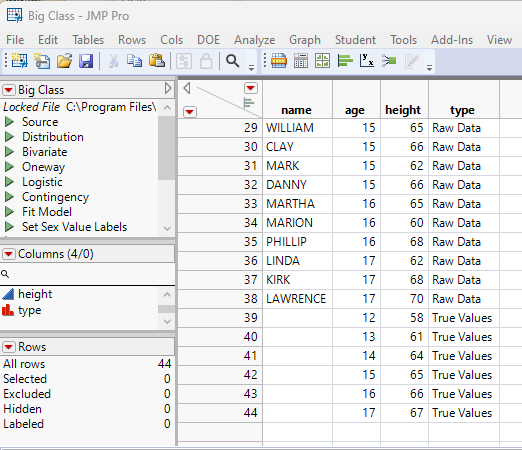Image resolution: width=522 pixels, height=450 pixels.
Task: Open the Columns panel red triangle menu
Action: click(x=9, y=254)
